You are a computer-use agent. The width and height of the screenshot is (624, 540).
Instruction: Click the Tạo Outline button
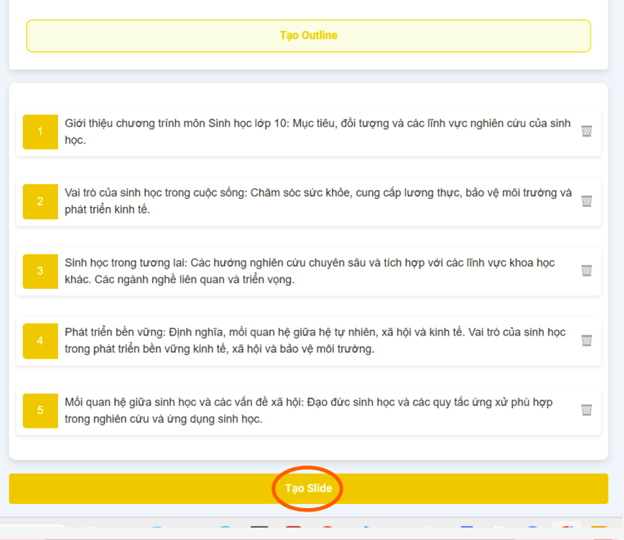pyautogui.click(x=308, y=36)
